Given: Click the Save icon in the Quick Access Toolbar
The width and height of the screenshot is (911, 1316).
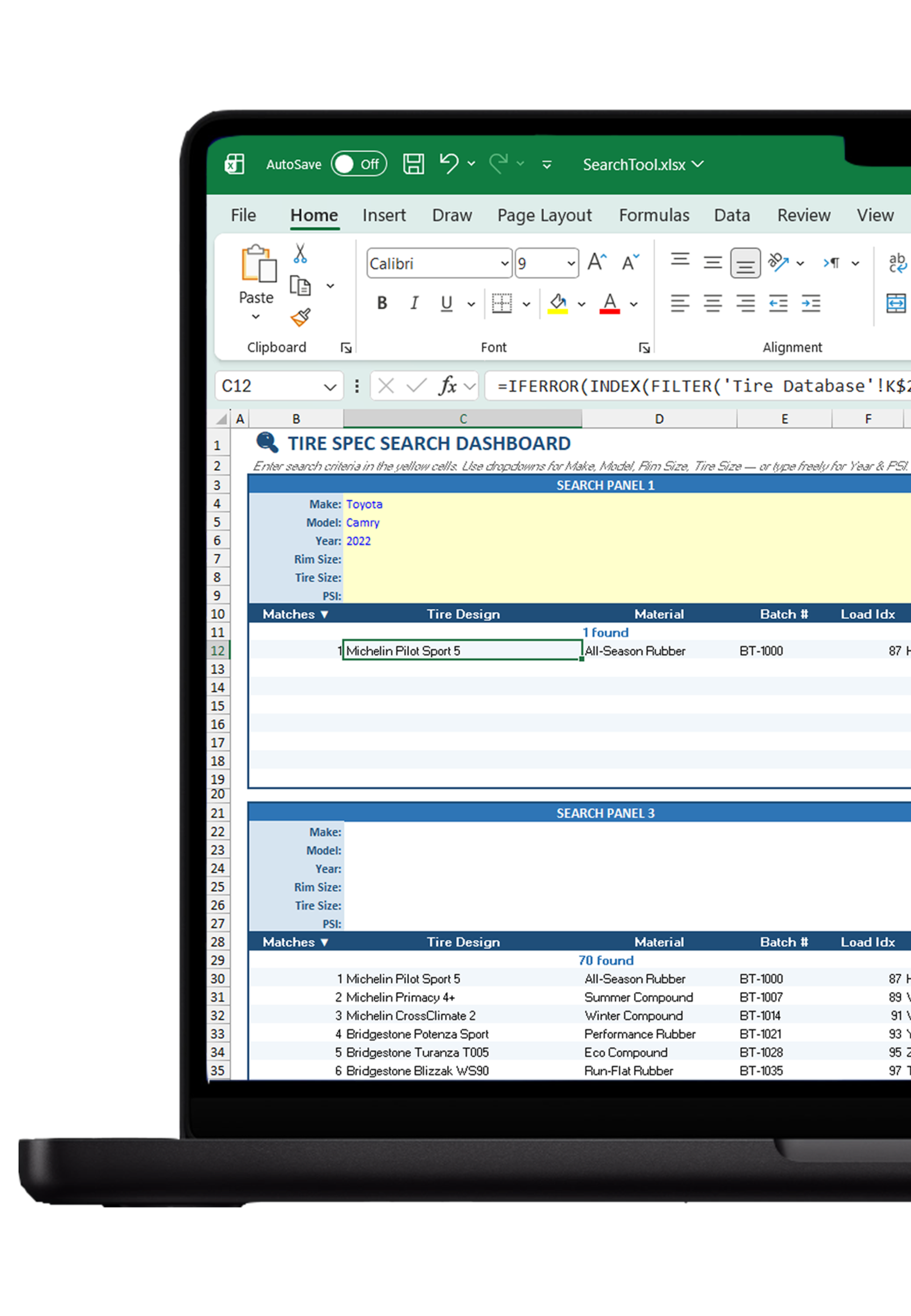Looking at the screenshot, I should 413,164.
